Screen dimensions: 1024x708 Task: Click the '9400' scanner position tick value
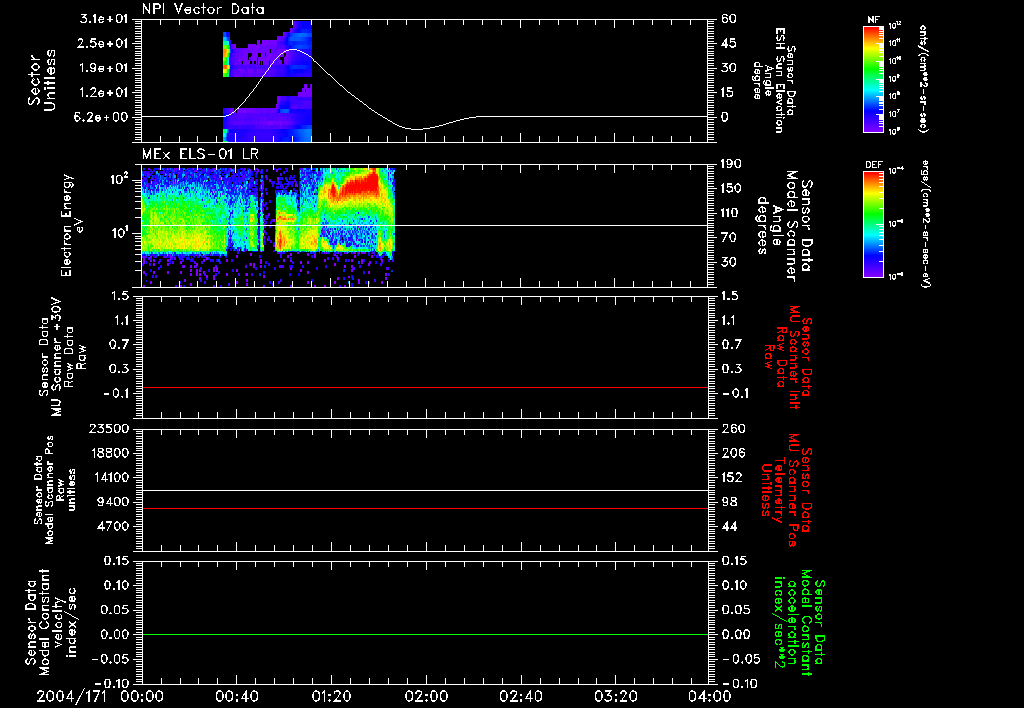click(112, 502)
